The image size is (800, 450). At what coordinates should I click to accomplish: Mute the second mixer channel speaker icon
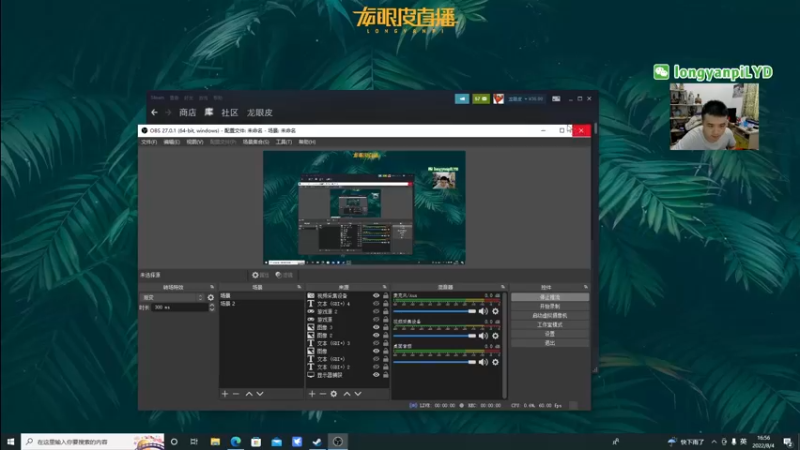click(483, 336)
